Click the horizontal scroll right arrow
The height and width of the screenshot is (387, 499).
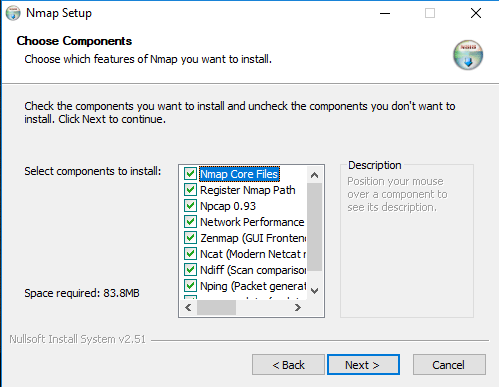click(x=298, y=307)
